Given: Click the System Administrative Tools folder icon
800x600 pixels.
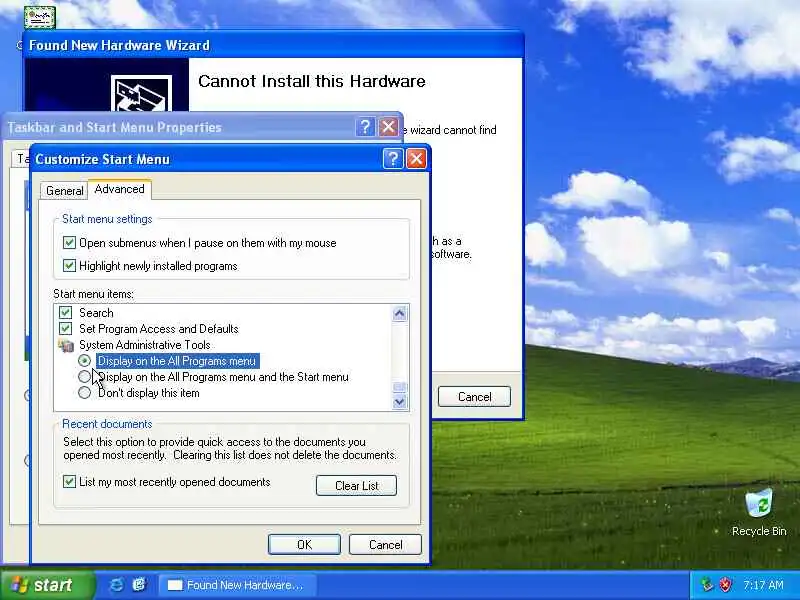Looking at the screenshot, I should (x=66, y=345).
